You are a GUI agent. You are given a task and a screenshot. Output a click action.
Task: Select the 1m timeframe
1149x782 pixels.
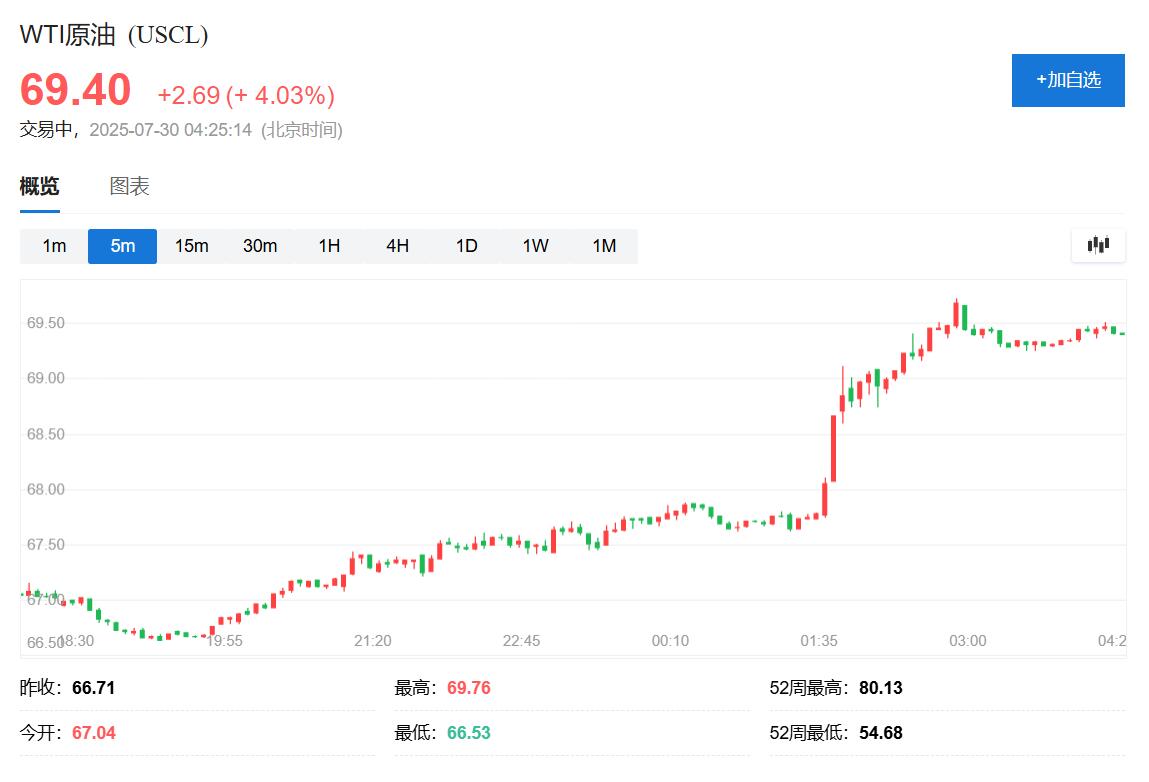[54, 246]
